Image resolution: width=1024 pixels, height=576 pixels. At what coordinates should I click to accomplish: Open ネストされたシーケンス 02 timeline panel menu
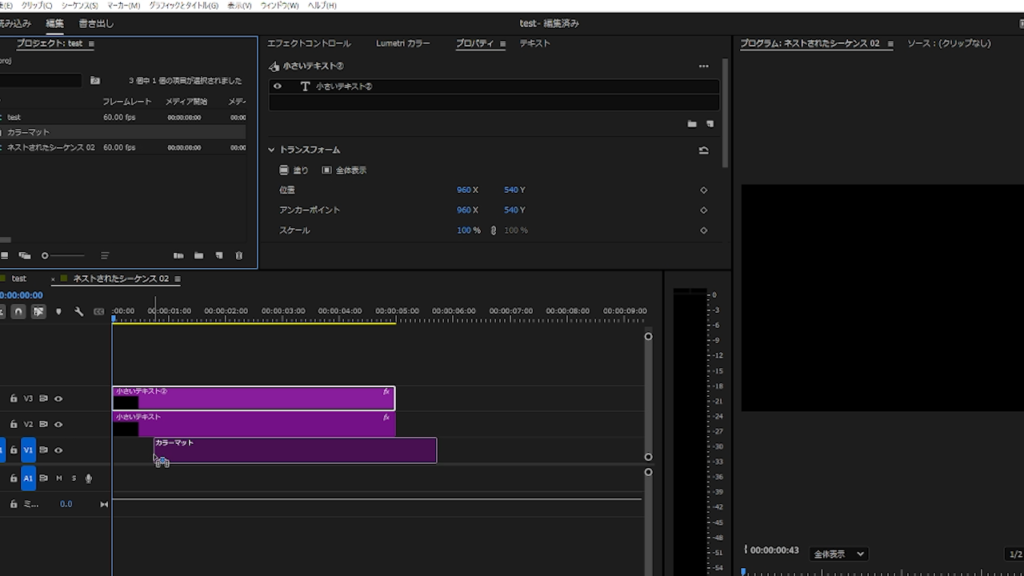pyautogui.click(x=178, y=279)
